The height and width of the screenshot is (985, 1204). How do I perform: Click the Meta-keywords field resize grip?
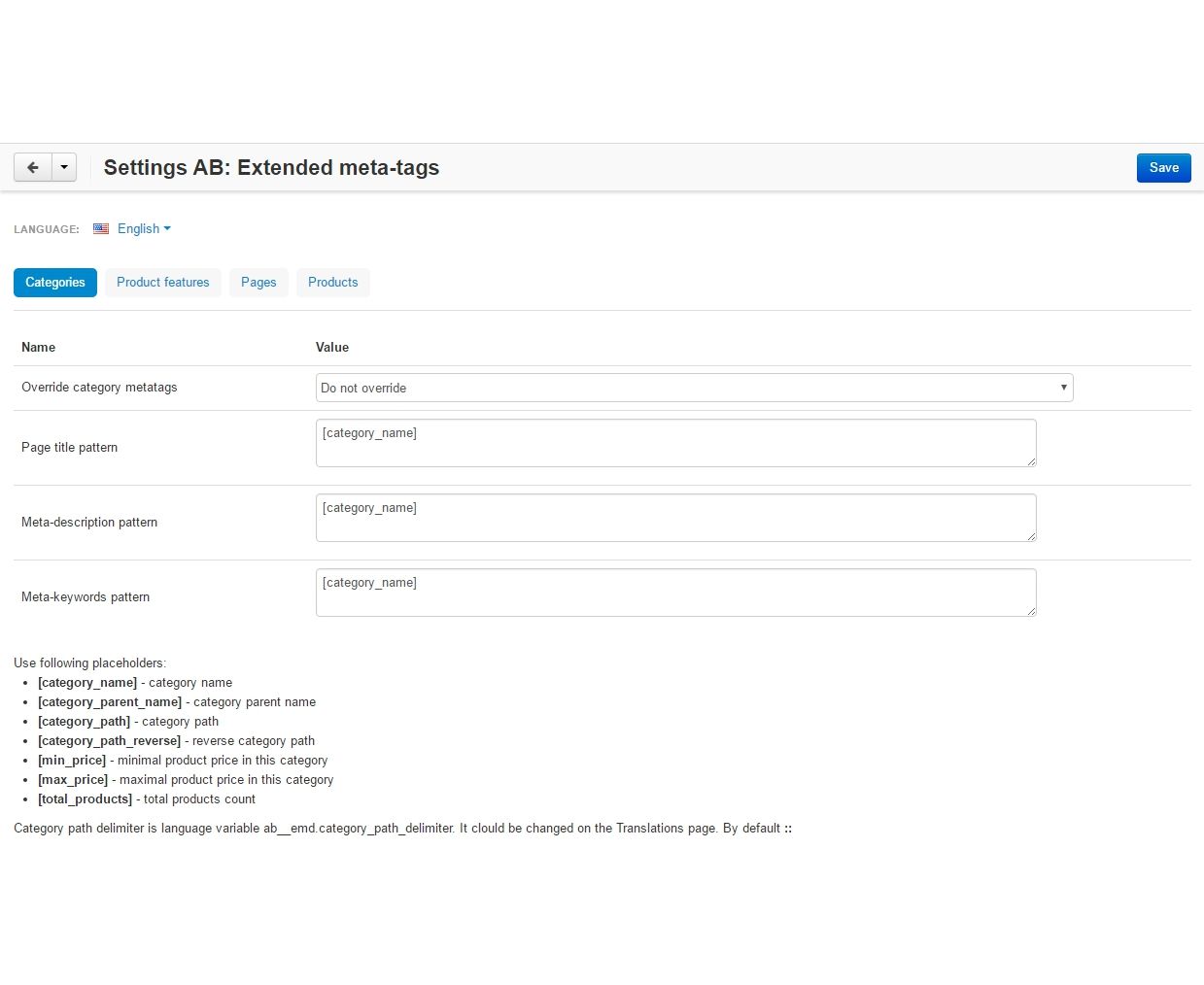point(1031,611)
